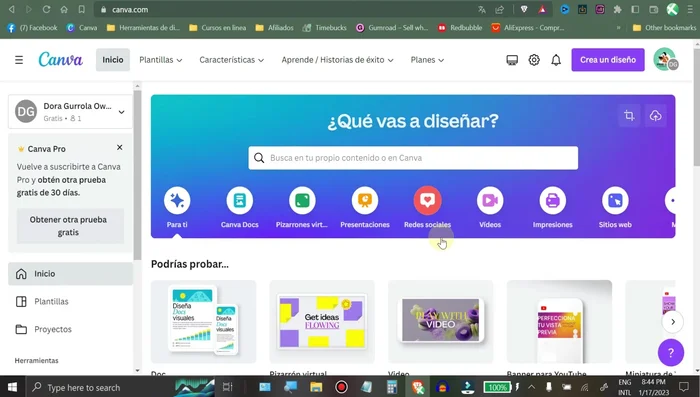The height and width of the screenshot is (397, 700).
Task: Click the Windows Start button
Action: coord(12,387)
